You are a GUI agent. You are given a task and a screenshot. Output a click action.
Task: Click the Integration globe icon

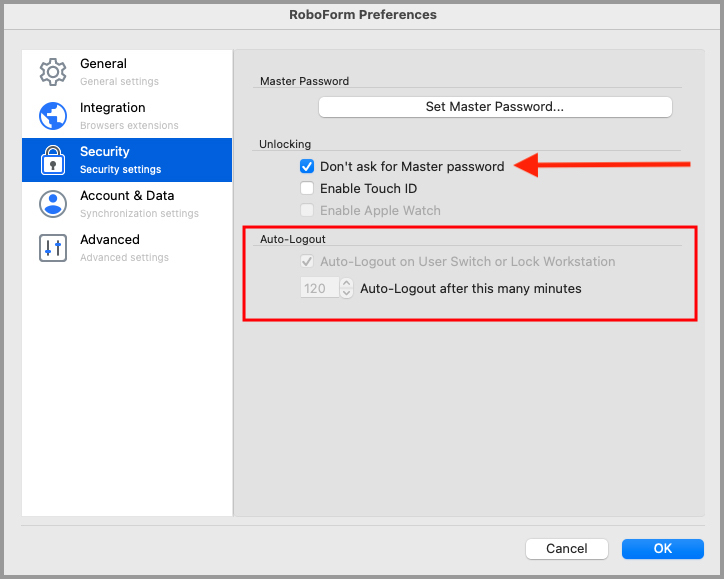pyautogui.click(x=53, y=116)
